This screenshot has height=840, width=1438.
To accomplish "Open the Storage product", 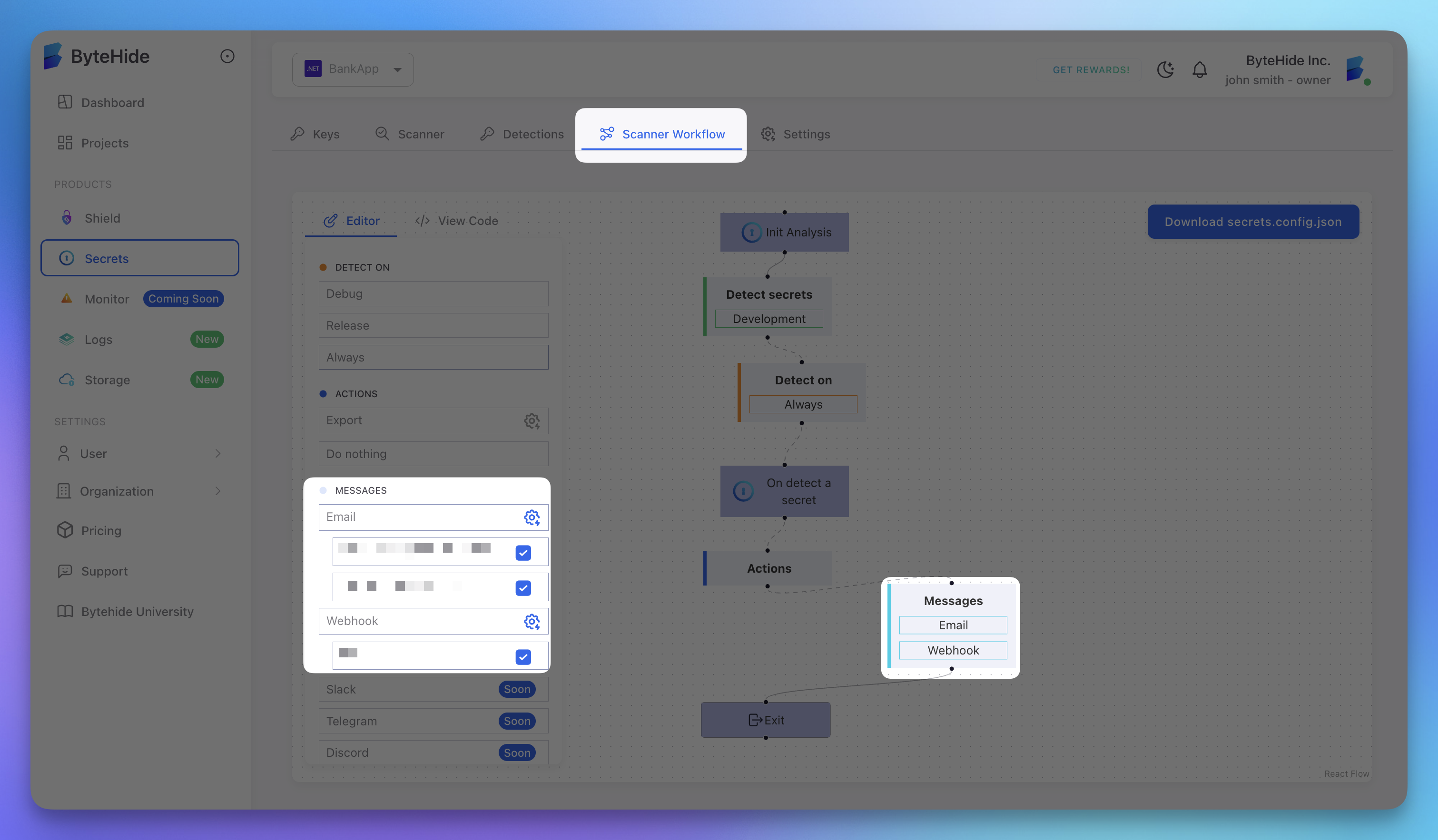I will point(107,379).
